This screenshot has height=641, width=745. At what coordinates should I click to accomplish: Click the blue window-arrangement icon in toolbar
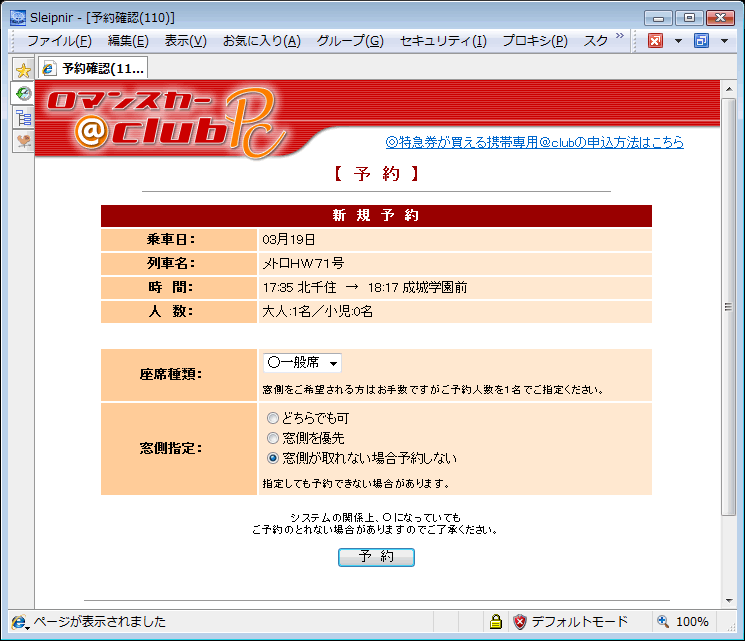pyautogui.click(x=701, y=41)
